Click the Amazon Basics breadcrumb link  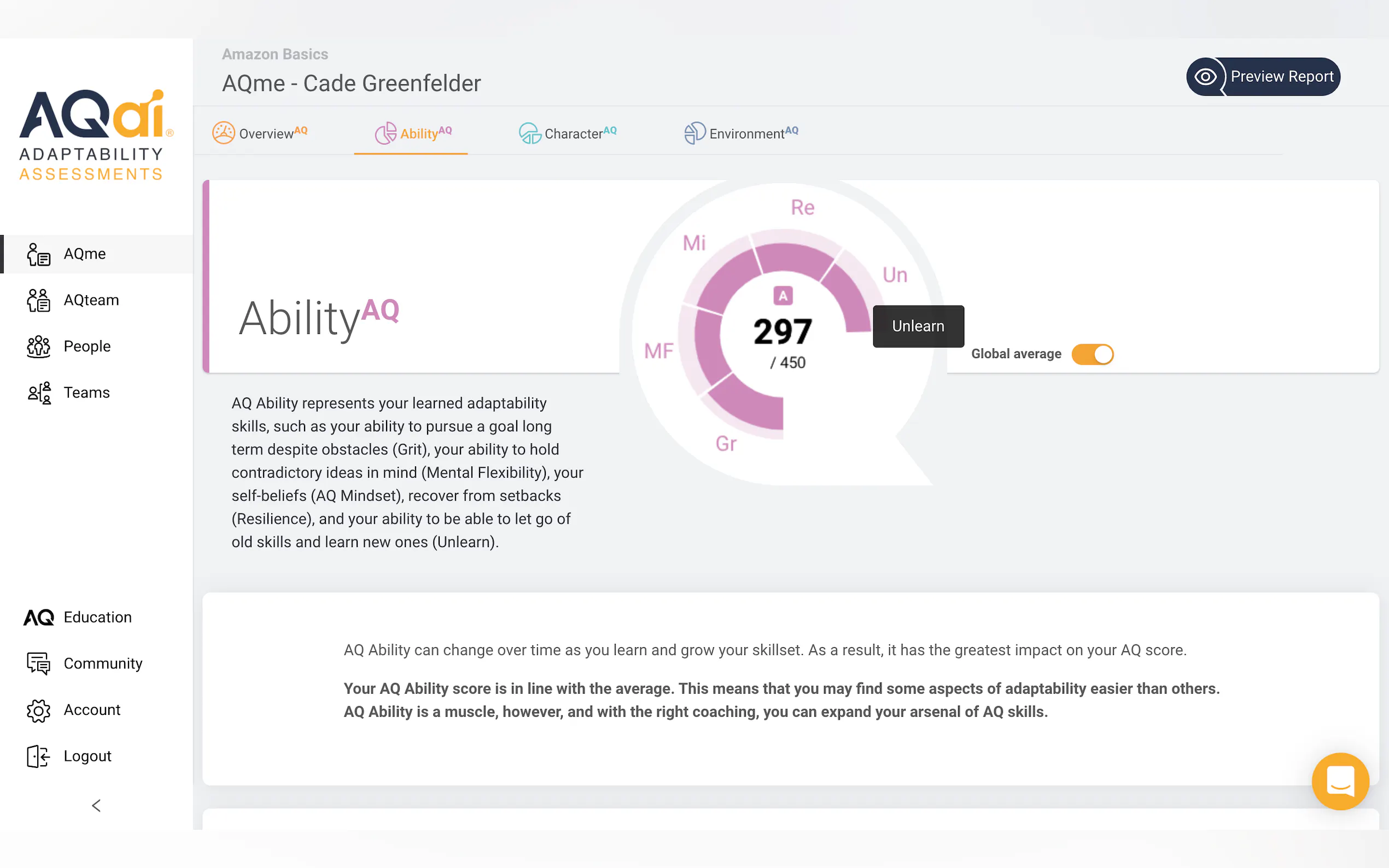click(x=275, y=54)
